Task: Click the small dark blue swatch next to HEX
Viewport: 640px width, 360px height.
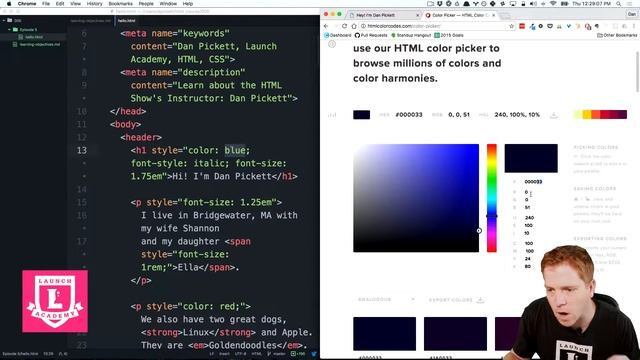Action: (362, 115)
